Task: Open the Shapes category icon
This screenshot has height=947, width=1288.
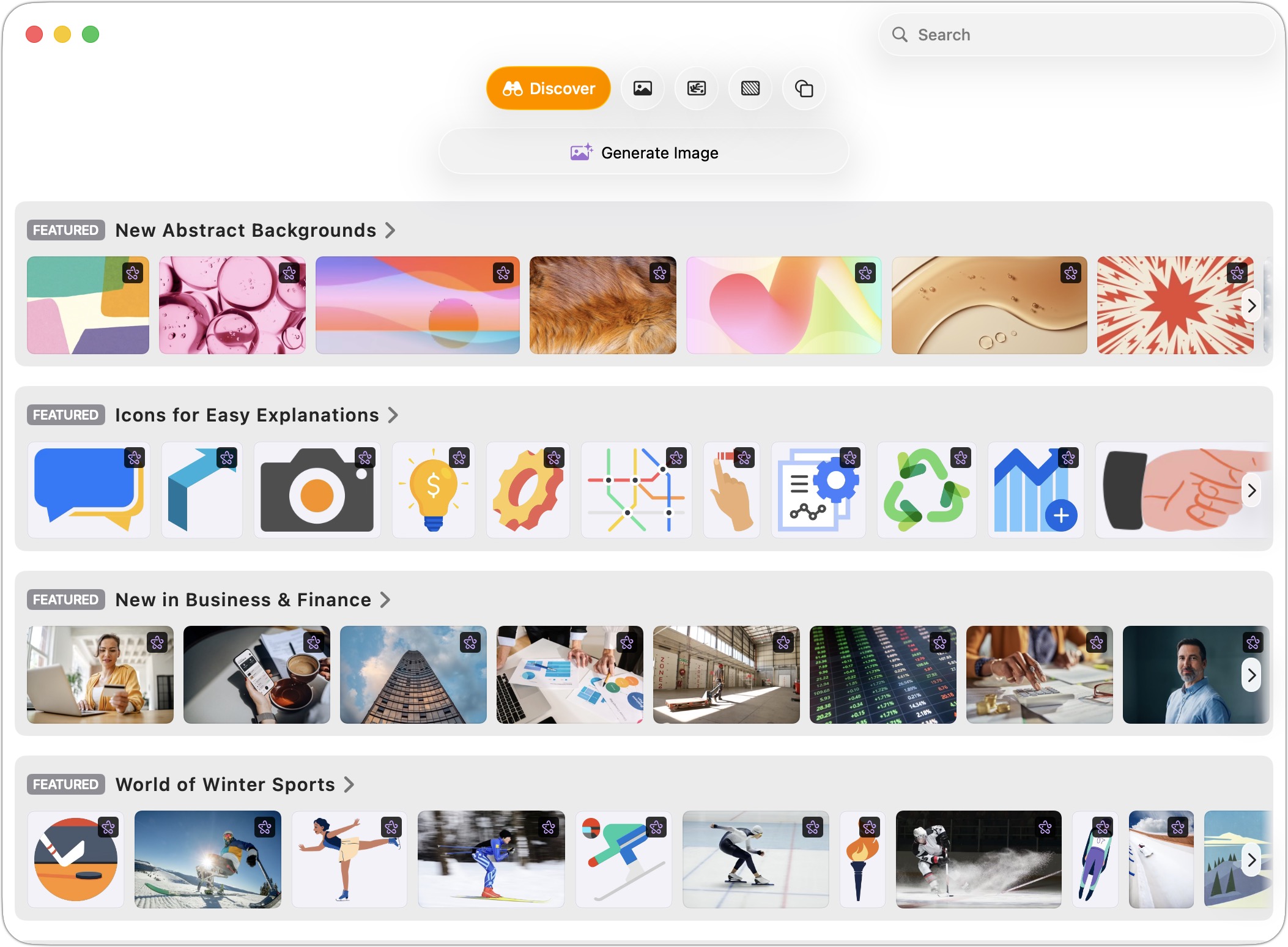Action: pos(804,89)
